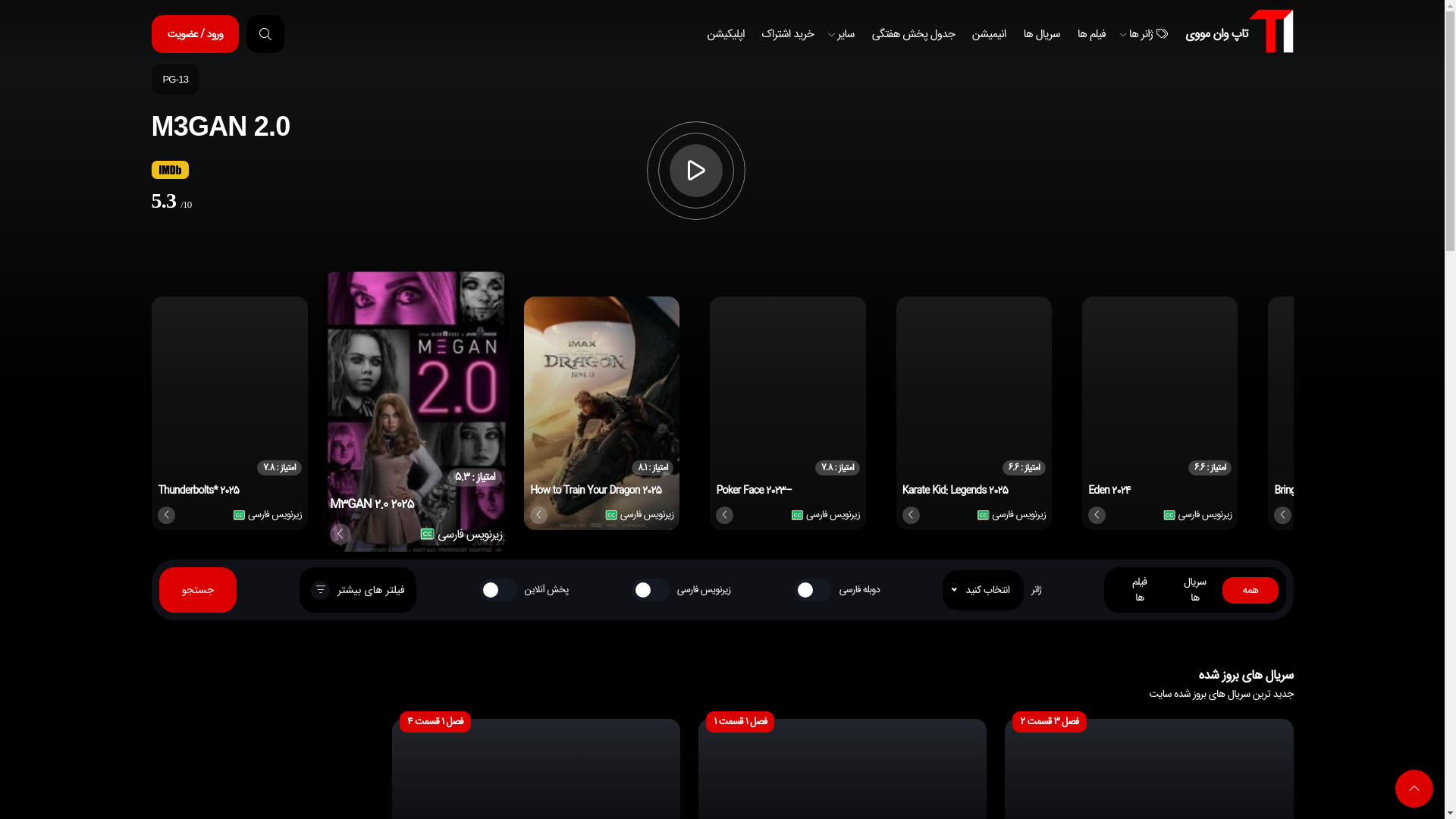The width and height of the screenshot is (1456, 819).
Task: Open 'فیلم ها' movies in navbar
Action: point(1091,34)
